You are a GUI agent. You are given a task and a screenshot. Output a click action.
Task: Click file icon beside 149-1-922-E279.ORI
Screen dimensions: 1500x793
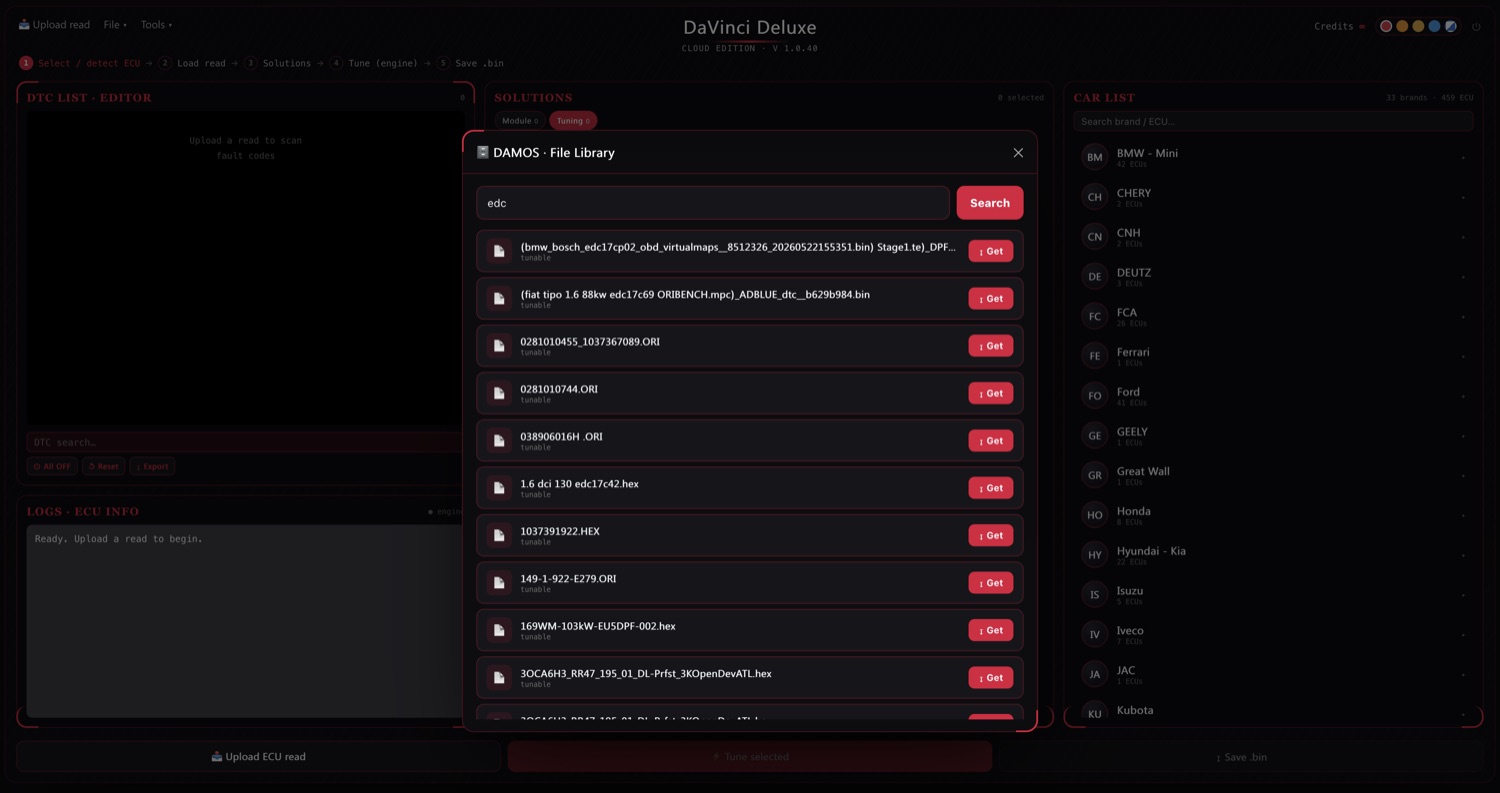click(499, 583)
